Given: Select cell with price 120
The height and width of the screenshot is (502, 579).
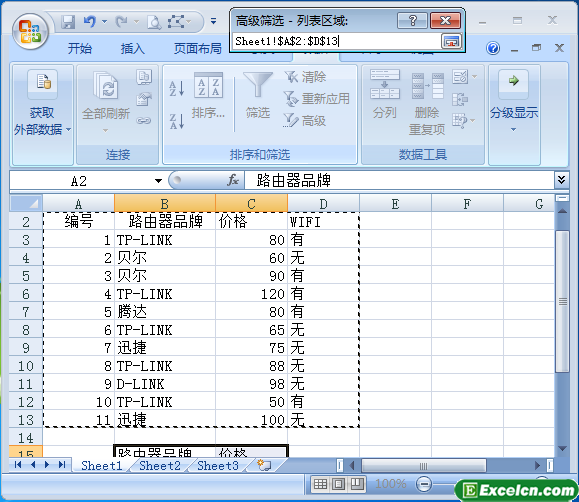Looking at the screenshot, I should (x=251, y=294).
